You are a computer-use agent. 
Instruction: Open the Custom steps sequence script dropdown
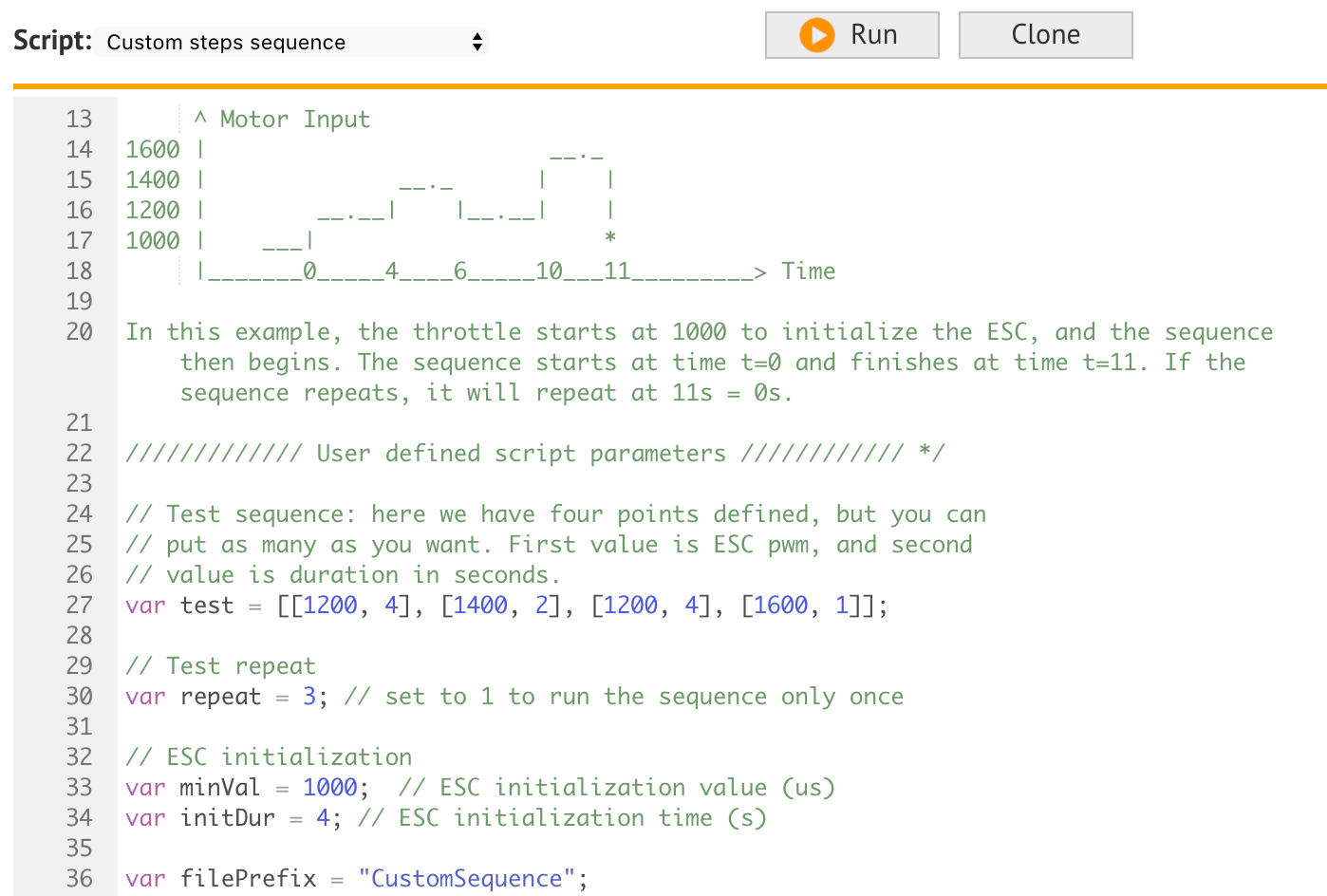tap(291, 42)
